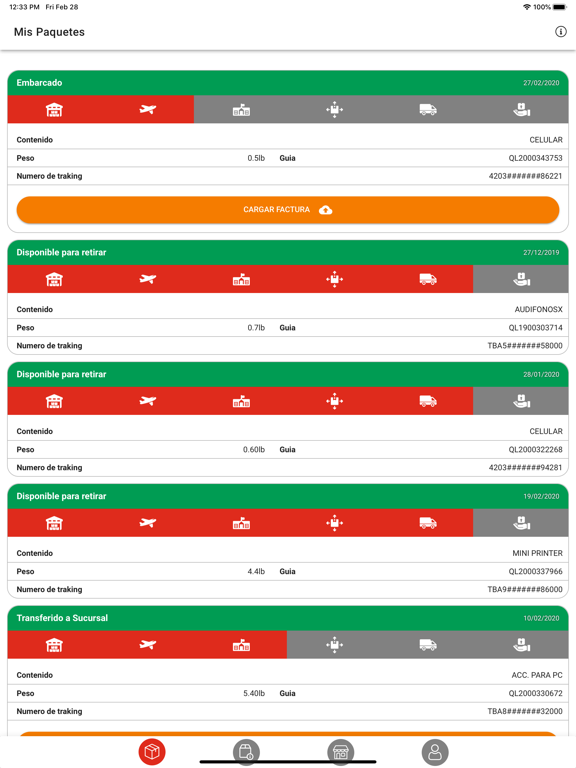This screenshot has width=576, height=768.
Task: Tap warehouse icon in Embarcado package tracker
Action: point(54,110)
